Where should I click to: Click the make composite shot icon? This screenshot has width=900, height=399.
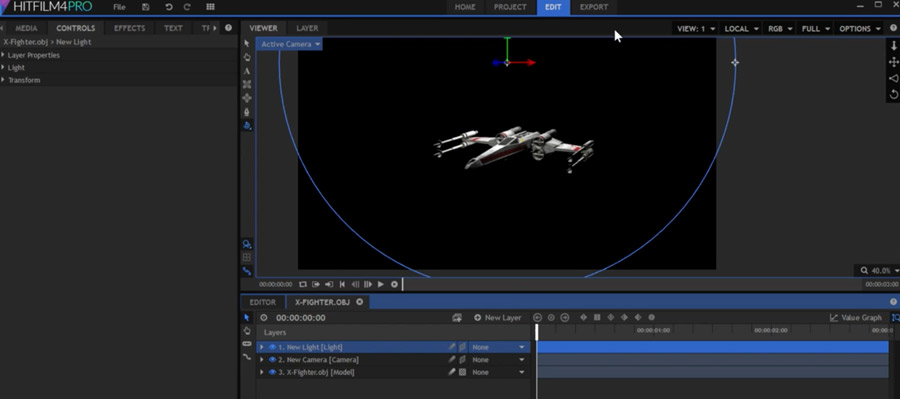(457, 317)
